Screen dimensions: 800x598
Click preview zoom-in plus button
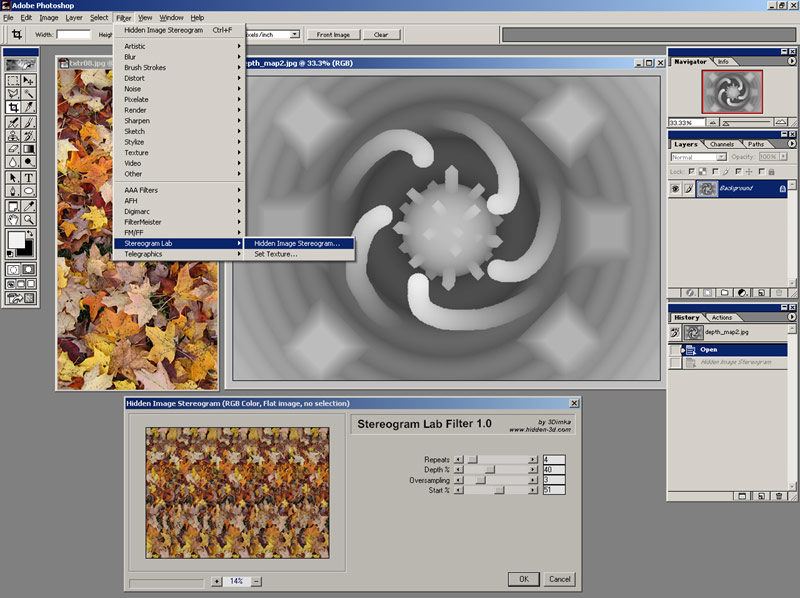(216, 581)
